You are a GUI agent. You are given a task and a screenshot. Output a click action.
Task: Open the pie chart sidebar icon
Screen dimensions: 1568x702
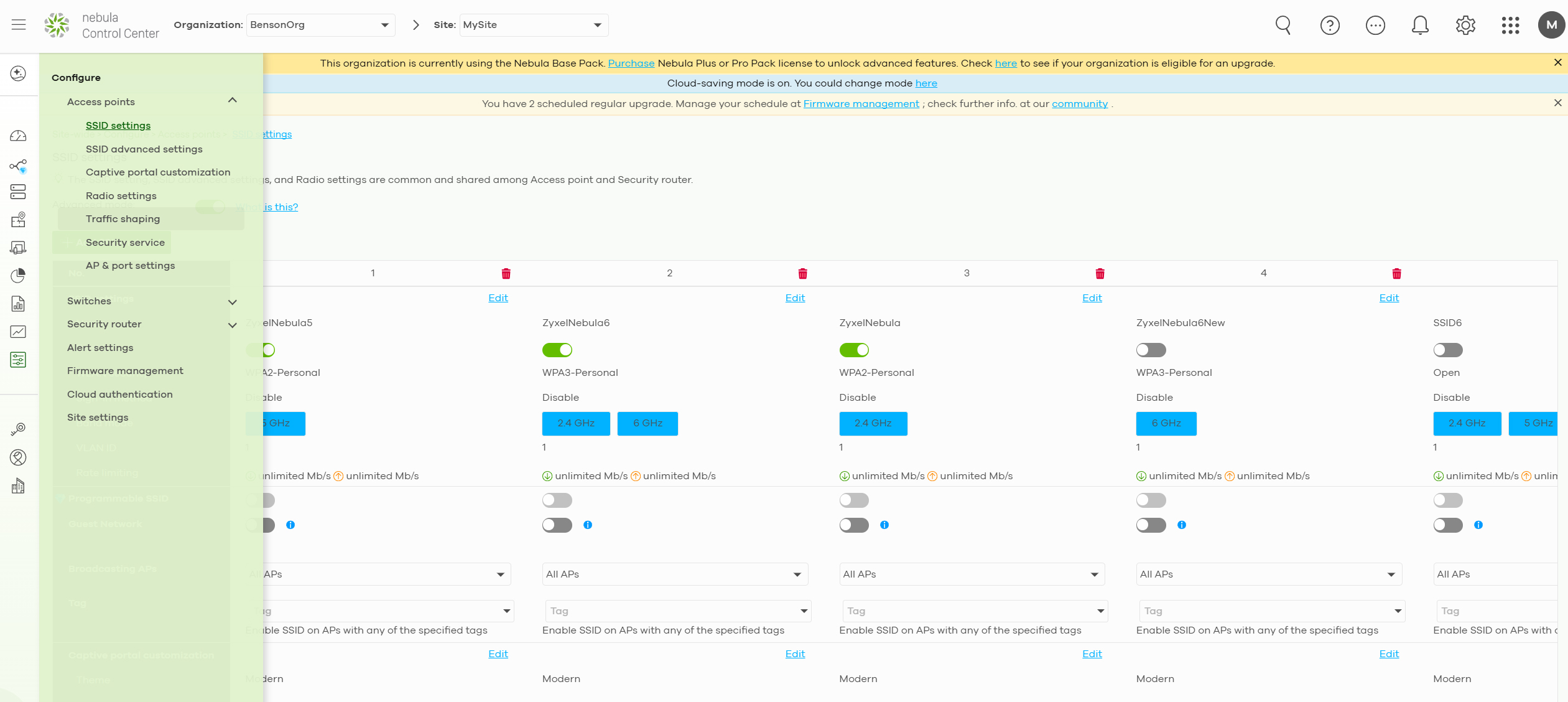pos(18,275)
